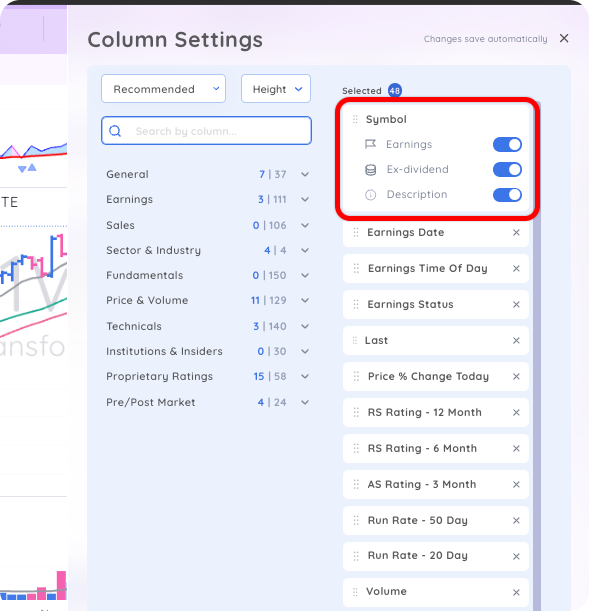This screenshot has width=589, height=611.
Task: Expand the Technicals category chevron
Action: pos(305,326)
